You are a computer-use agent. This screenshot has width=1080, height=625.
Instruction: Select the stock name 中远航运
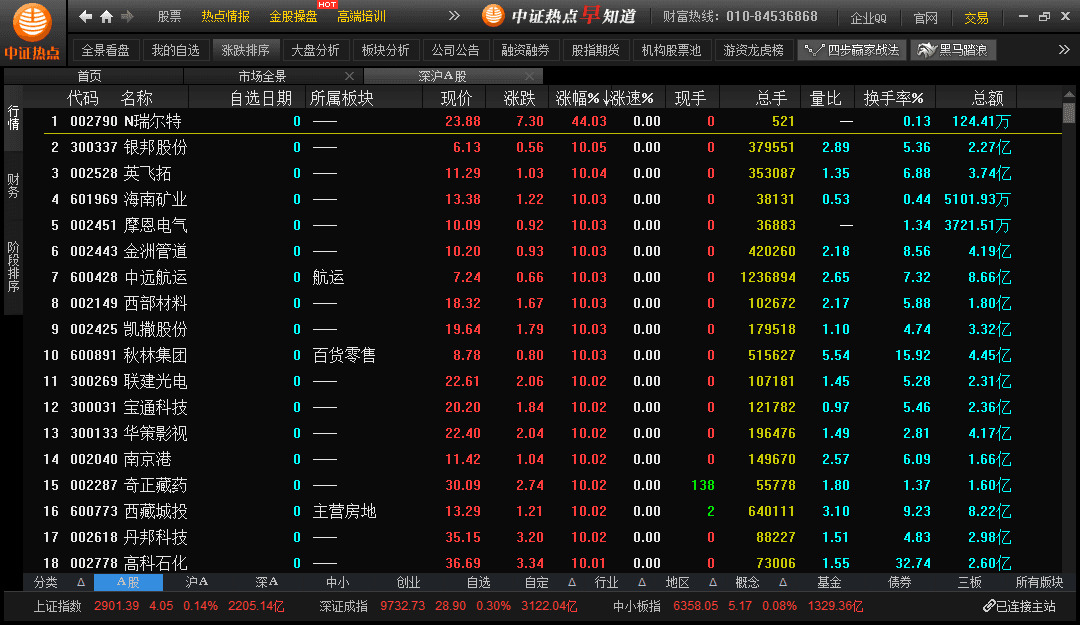pyautogui.click(x=156, y=278)
